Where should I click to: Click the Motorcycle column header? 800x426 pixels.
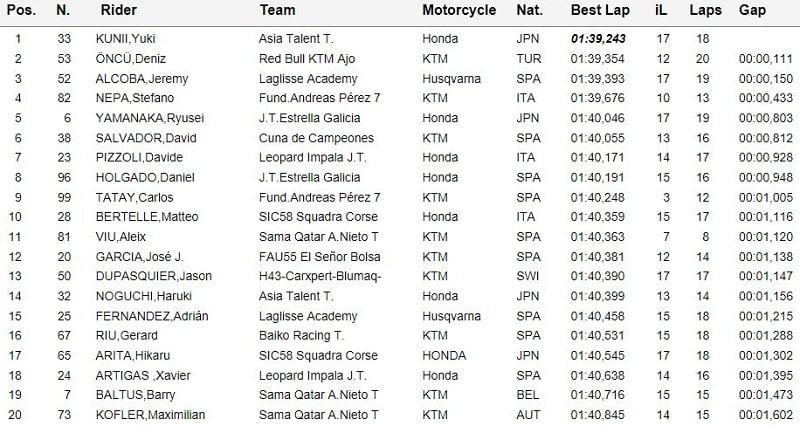(x=459, y=10)
